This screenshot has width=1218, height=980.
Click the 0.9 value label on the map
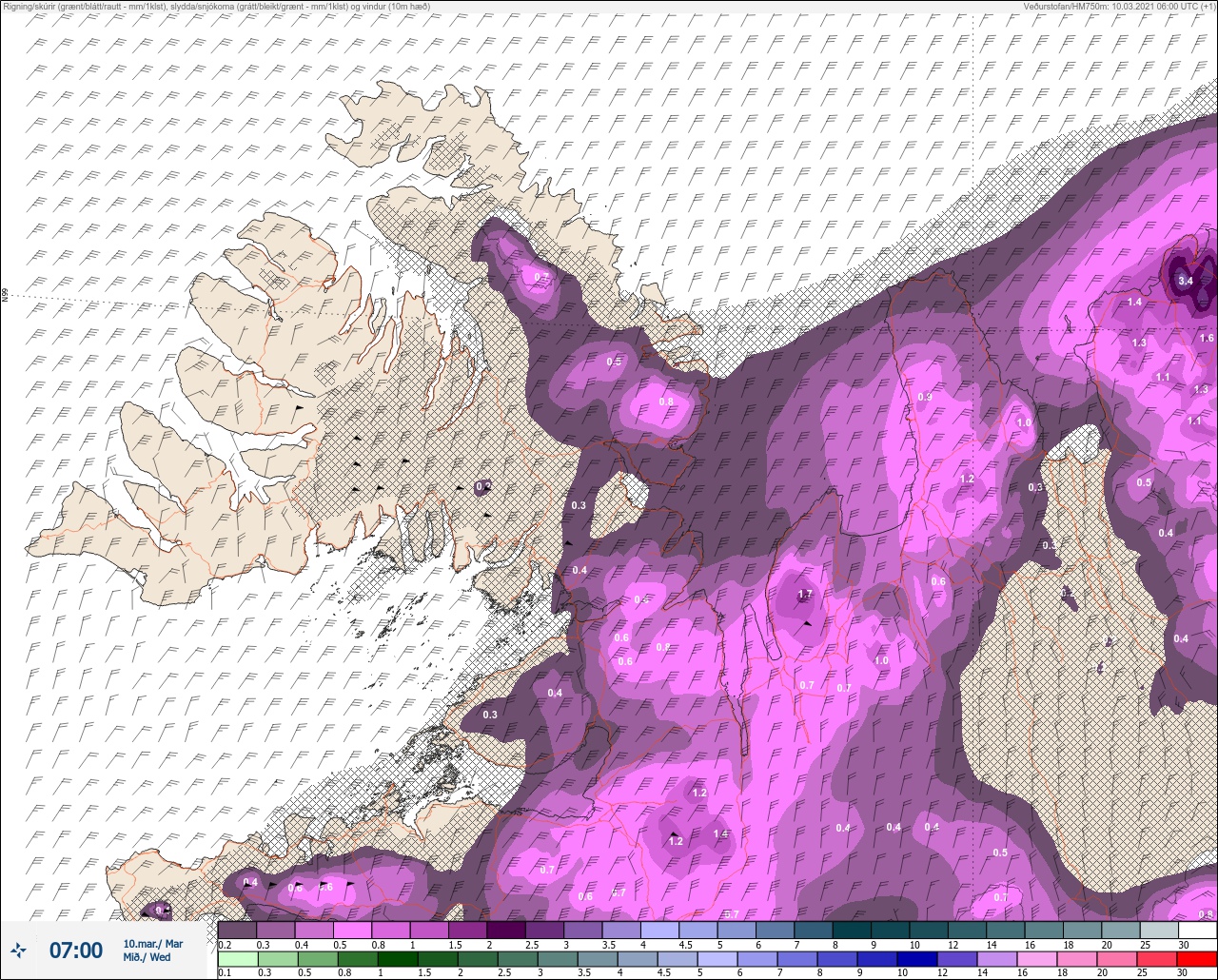pyautogui.click(x=924, y=397)
